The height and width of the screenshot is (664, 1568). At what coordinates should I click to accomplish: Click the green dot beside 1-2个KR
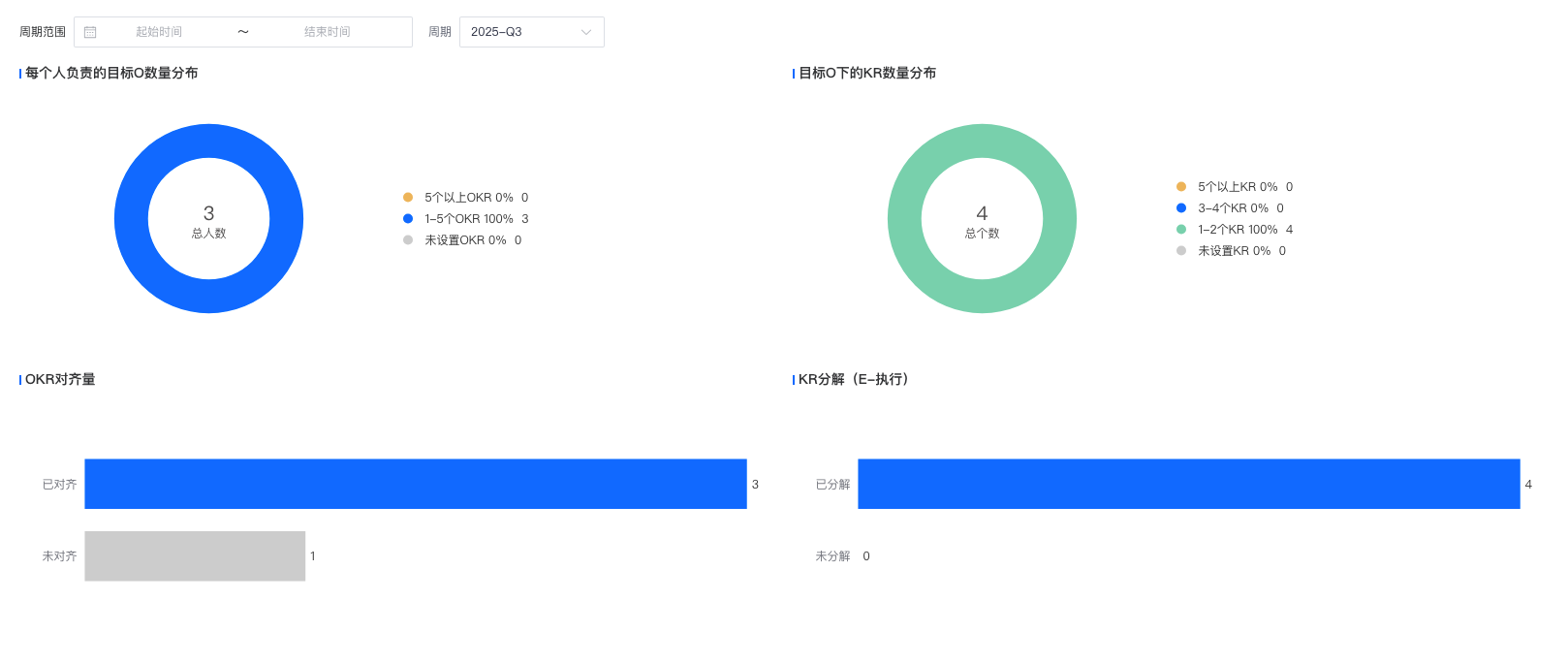click(x=1181, y=230)
